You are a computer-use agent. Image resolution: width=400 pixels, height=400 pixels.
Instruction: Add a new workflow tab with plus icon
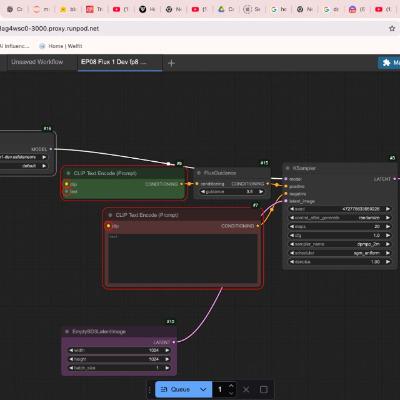171,63
